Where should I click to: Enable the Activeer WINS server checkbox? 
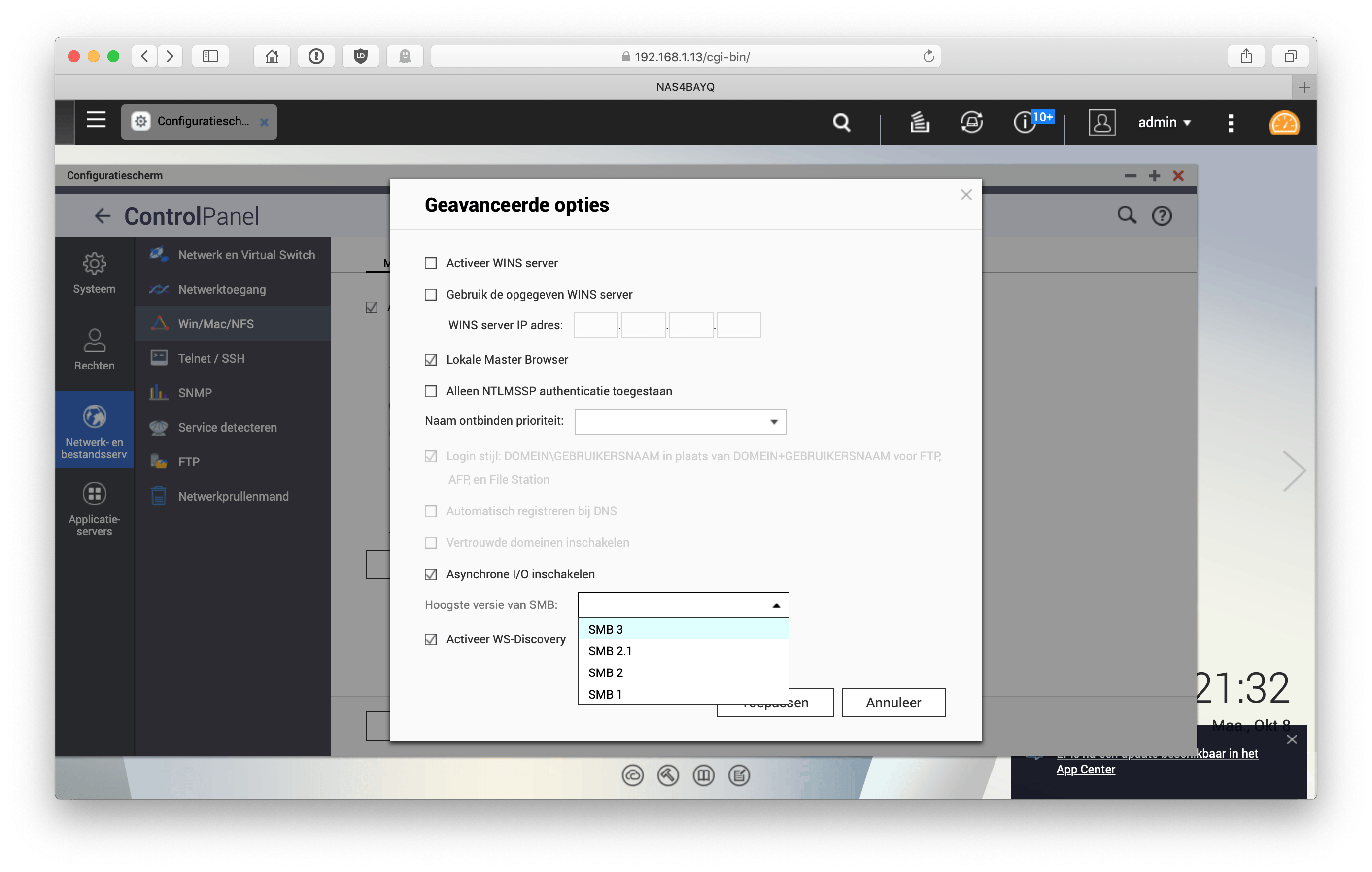[431, 263]
